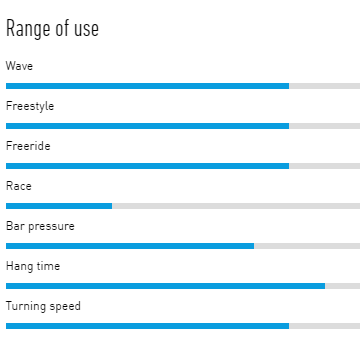363x363 pixels.
Task: Select the Range of use heading
Action: [x=52, y=29]
